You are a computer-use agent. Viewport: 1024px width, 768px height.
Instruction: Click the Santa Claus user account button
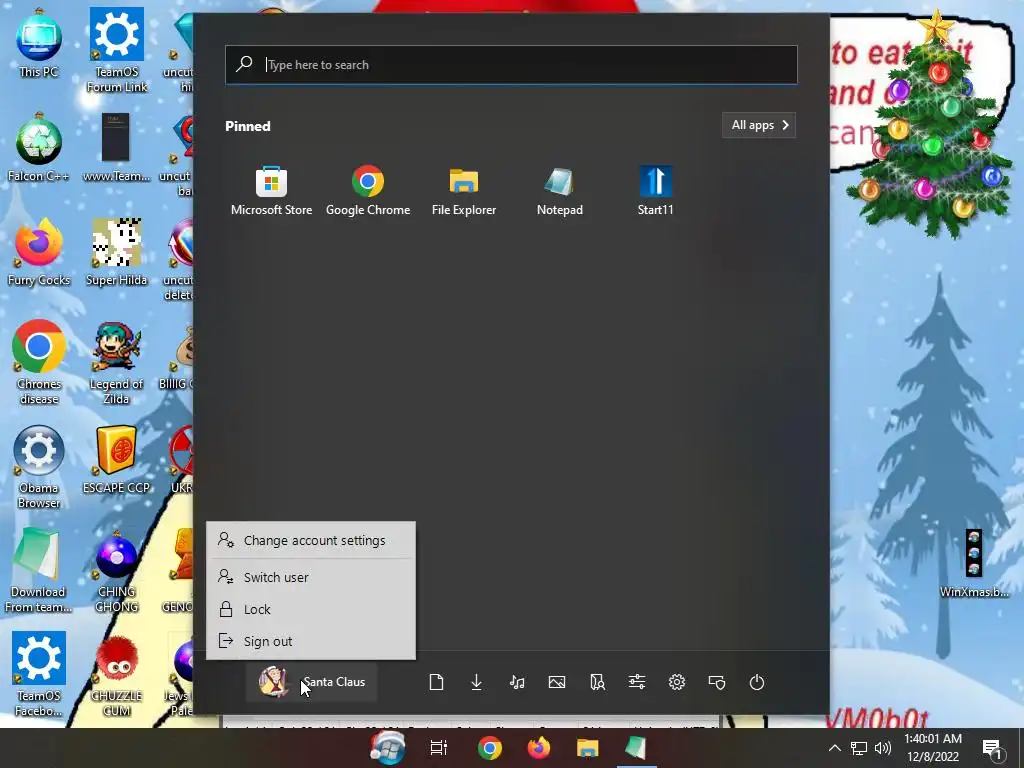[312, 682]
